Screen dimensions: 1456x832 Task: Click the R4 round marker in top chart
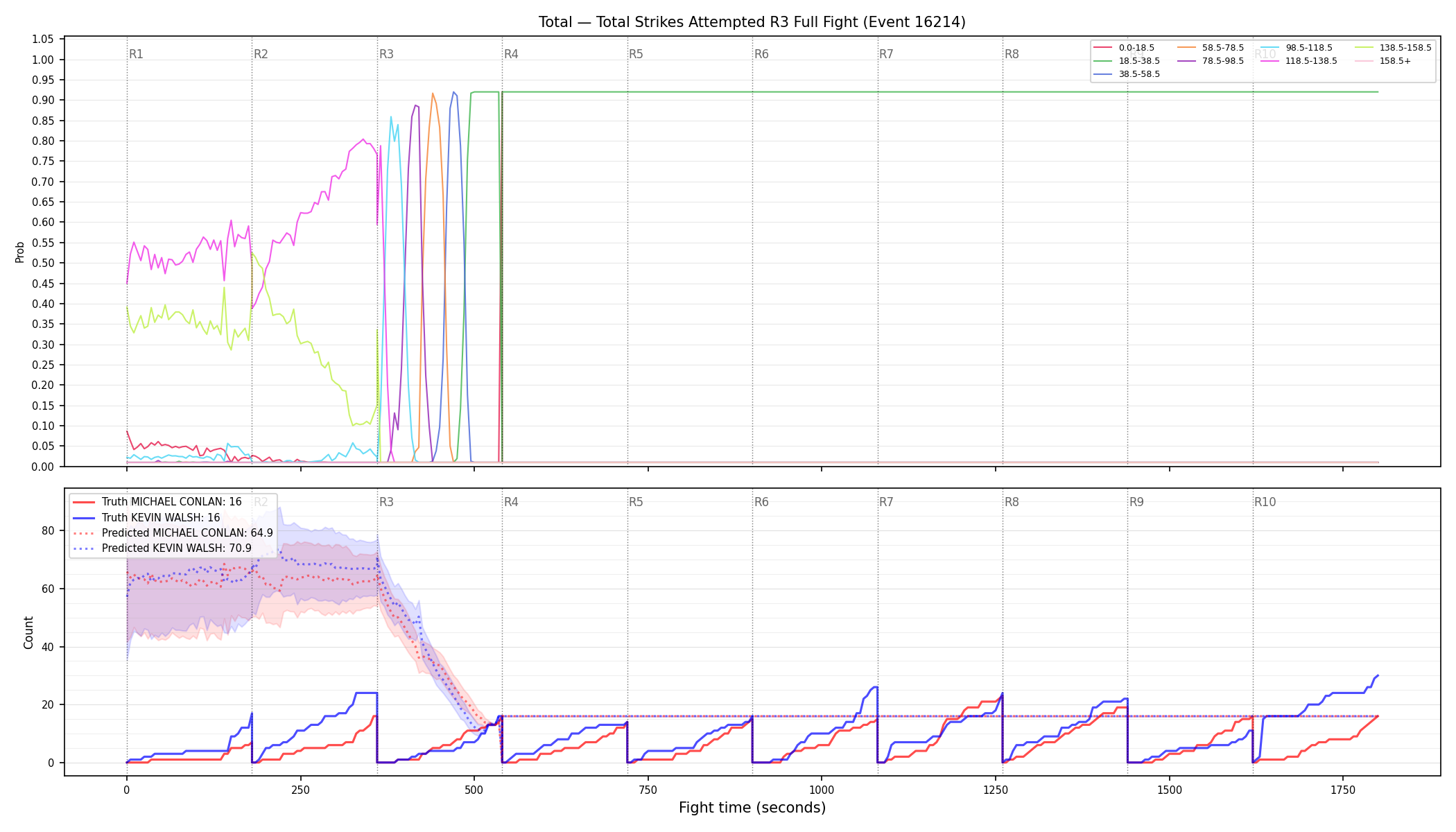point(511,54)
